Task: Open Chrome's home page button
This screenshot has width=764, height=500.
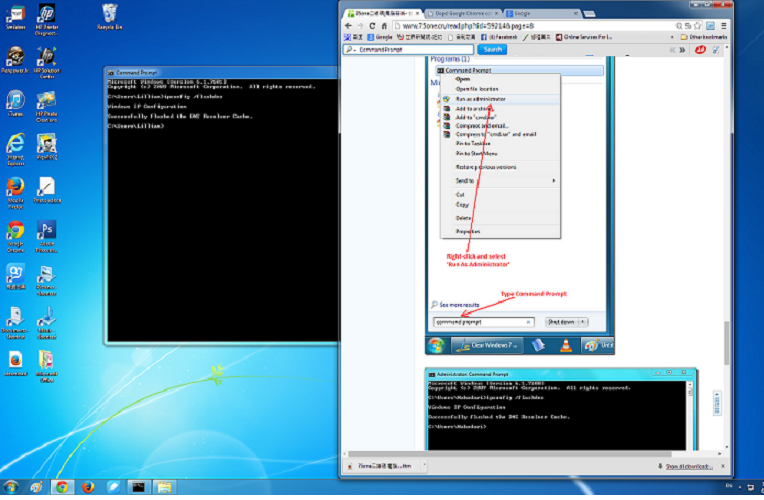Action: point(384,26)
